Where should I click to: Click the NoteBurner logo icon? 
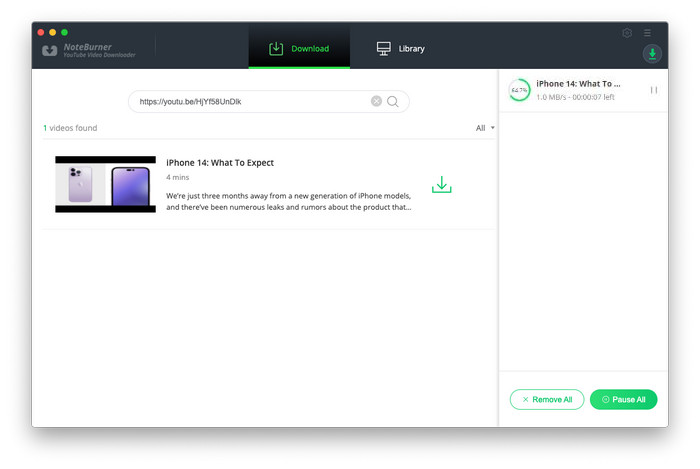pyautogui.click(x=50, y=49)
